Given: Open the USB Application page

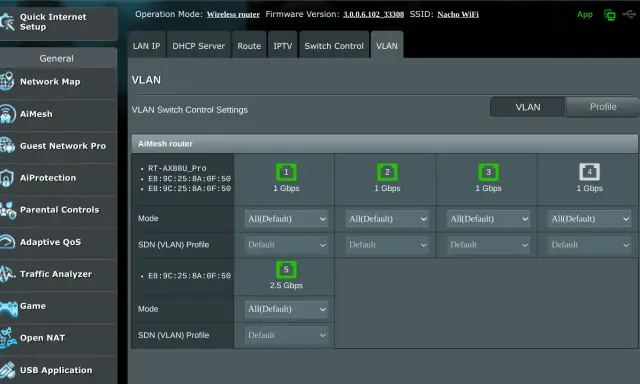Looking at the screenshot, I should (58, 370).
